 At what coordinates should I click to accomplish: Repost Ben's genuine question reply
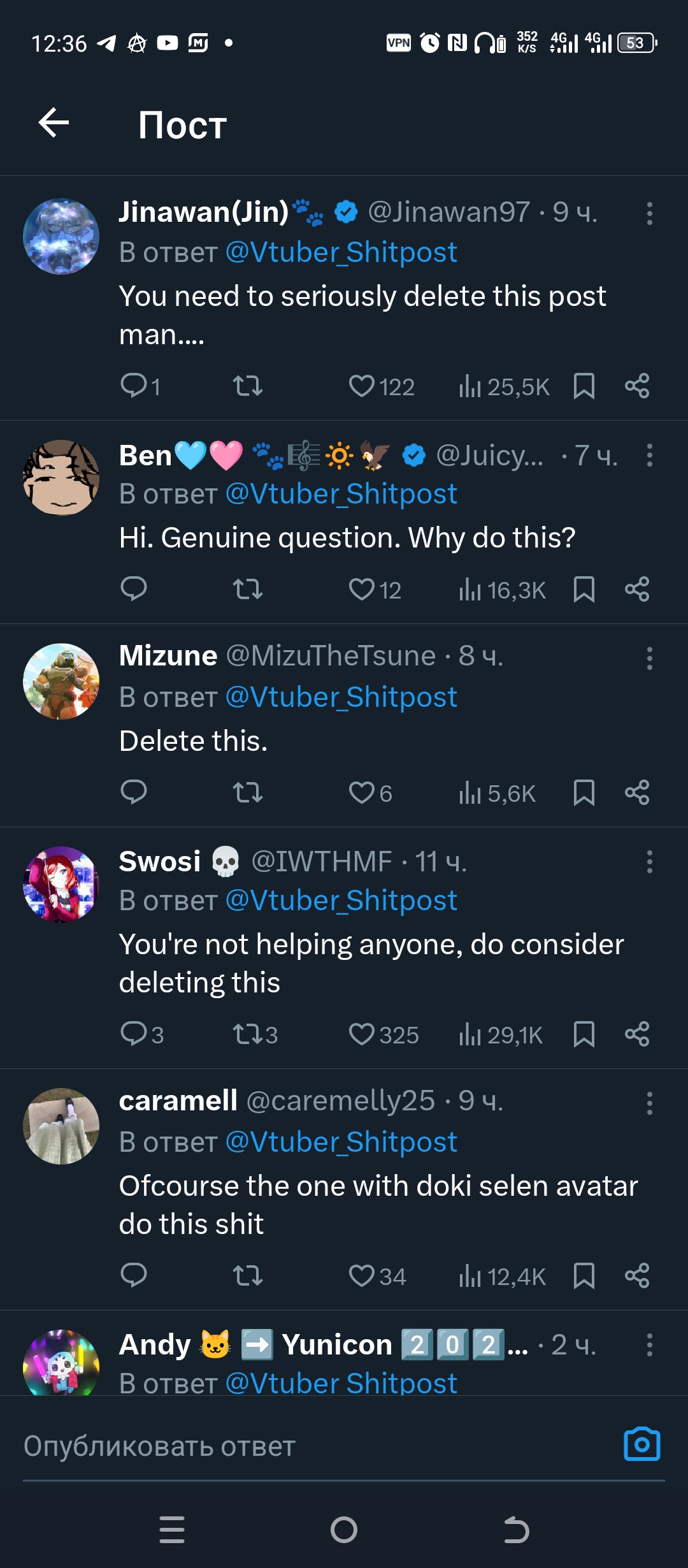[247, 590]
